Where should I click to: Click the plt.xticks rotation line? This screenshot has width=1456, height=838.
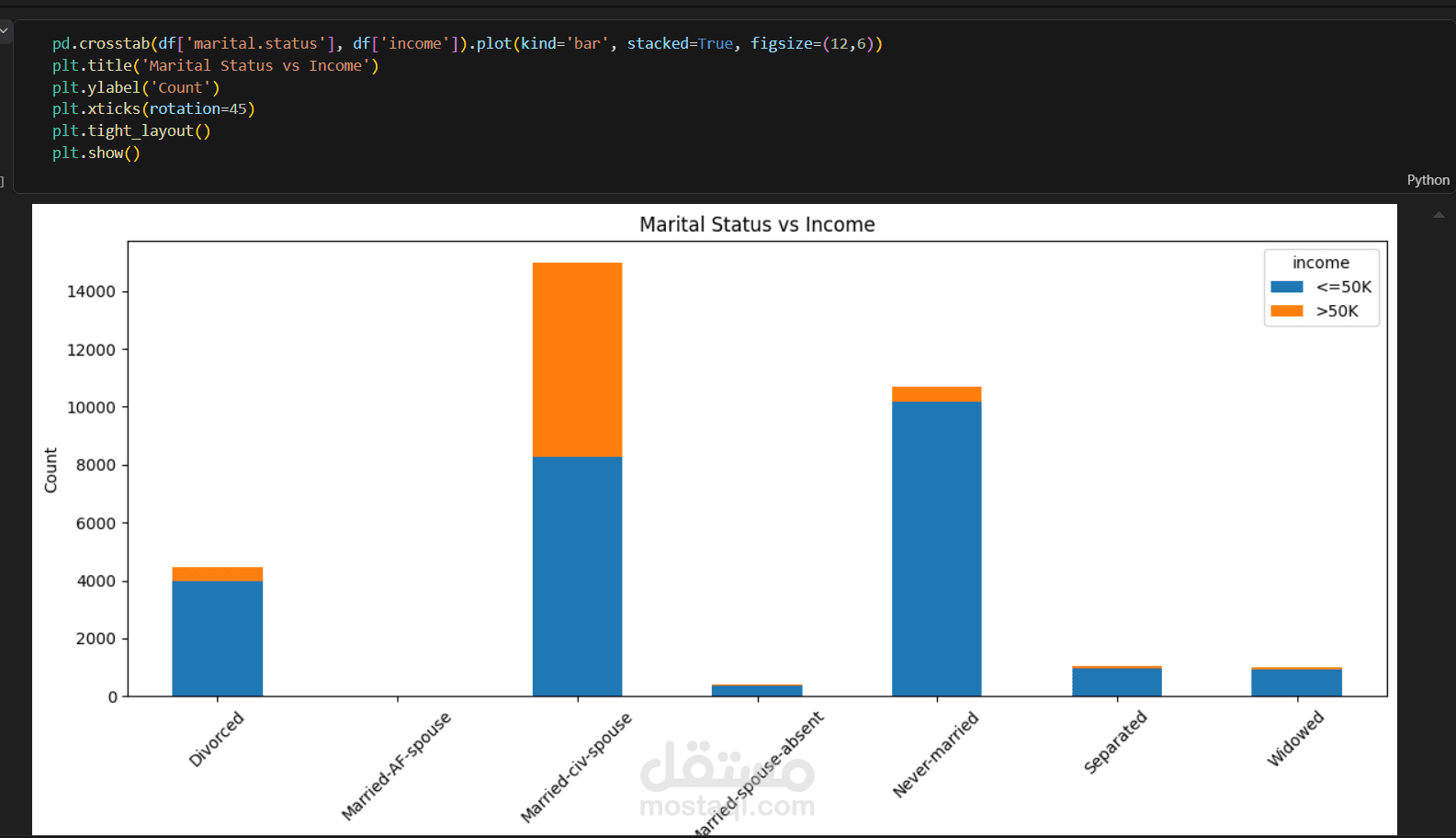(x=152, y=108)
